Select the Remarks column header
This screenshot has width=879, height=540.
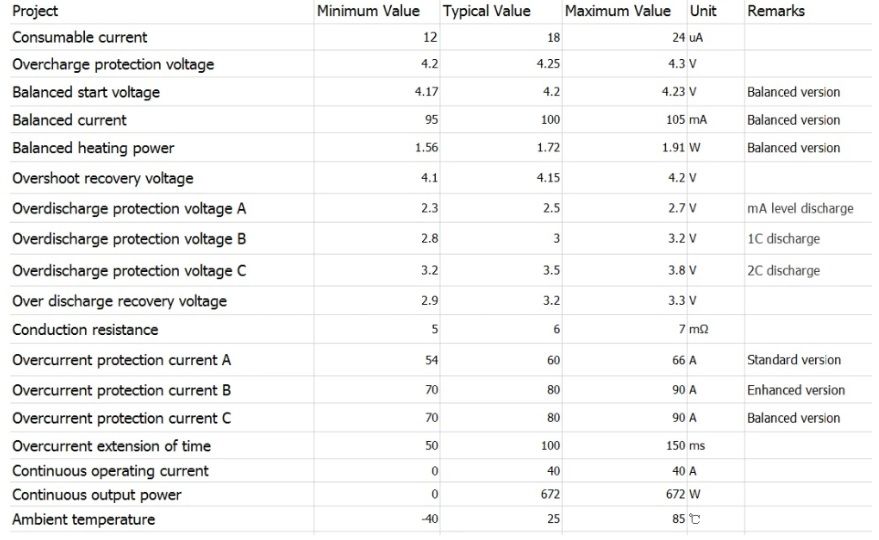pyautogui.click(x=775, y=11)
